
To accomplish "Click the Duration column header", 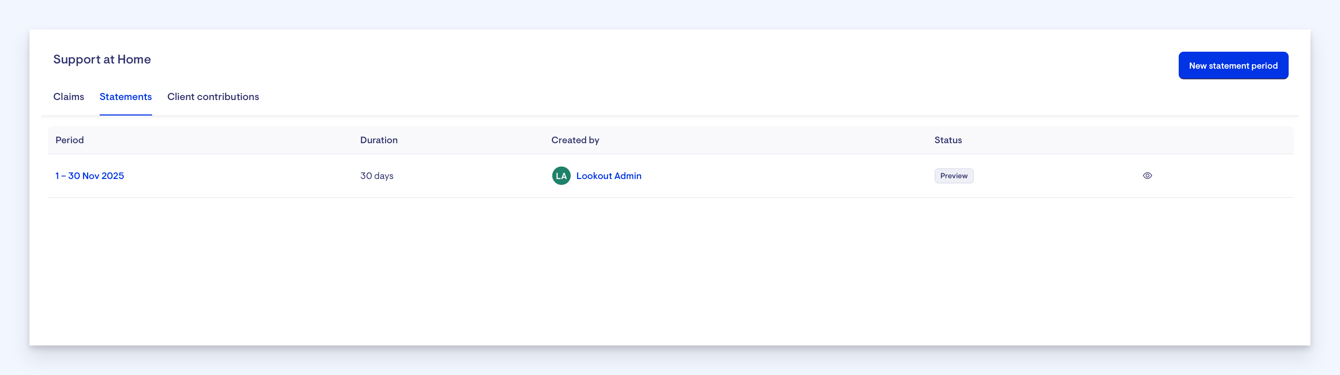I will [379, 140].
